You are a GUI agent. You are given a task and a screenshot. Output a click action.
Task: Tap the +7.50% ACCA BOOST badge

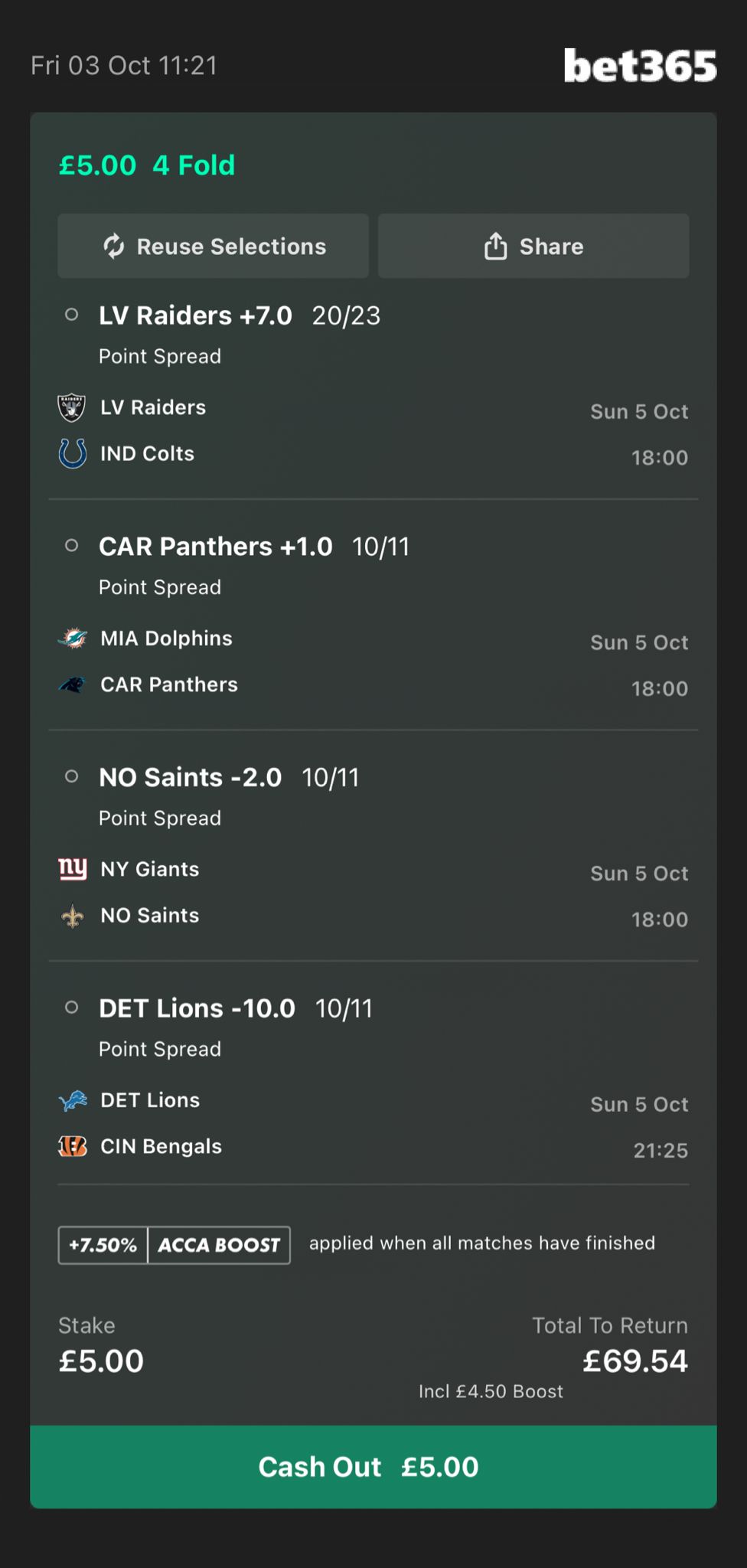(x=175, y=1245)
